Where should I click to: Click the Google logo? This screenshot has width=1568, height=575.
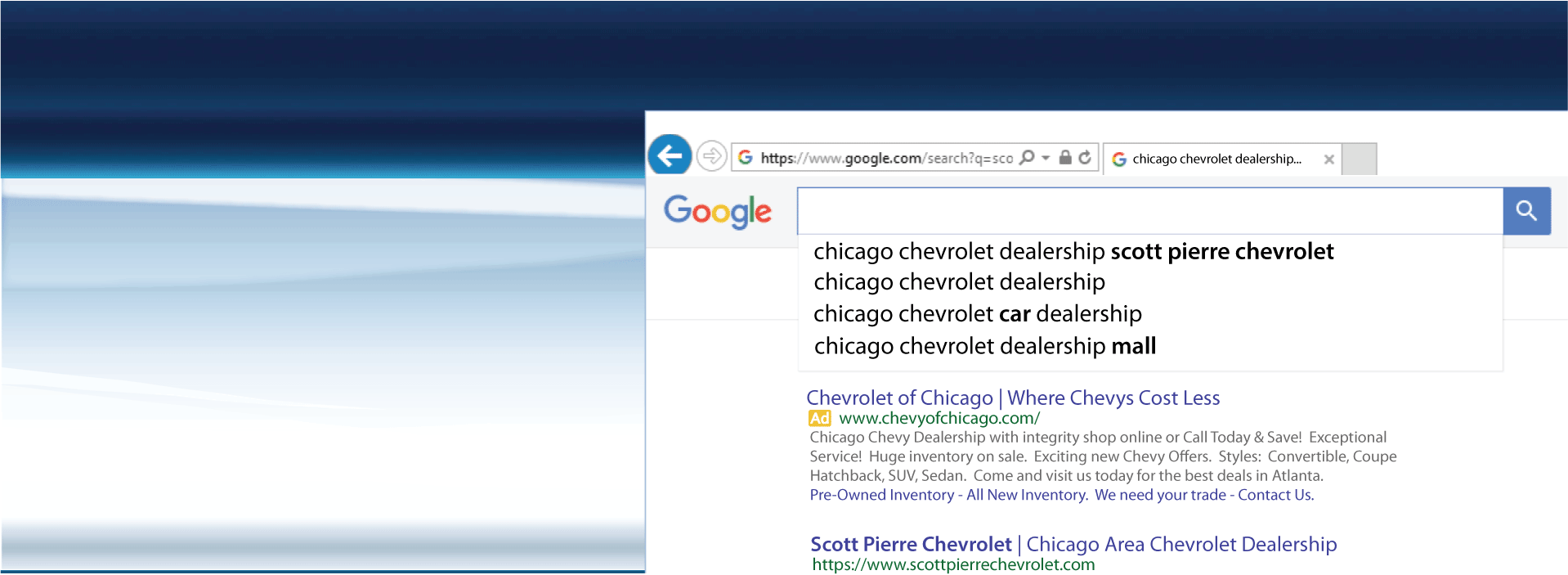[718, 212]
